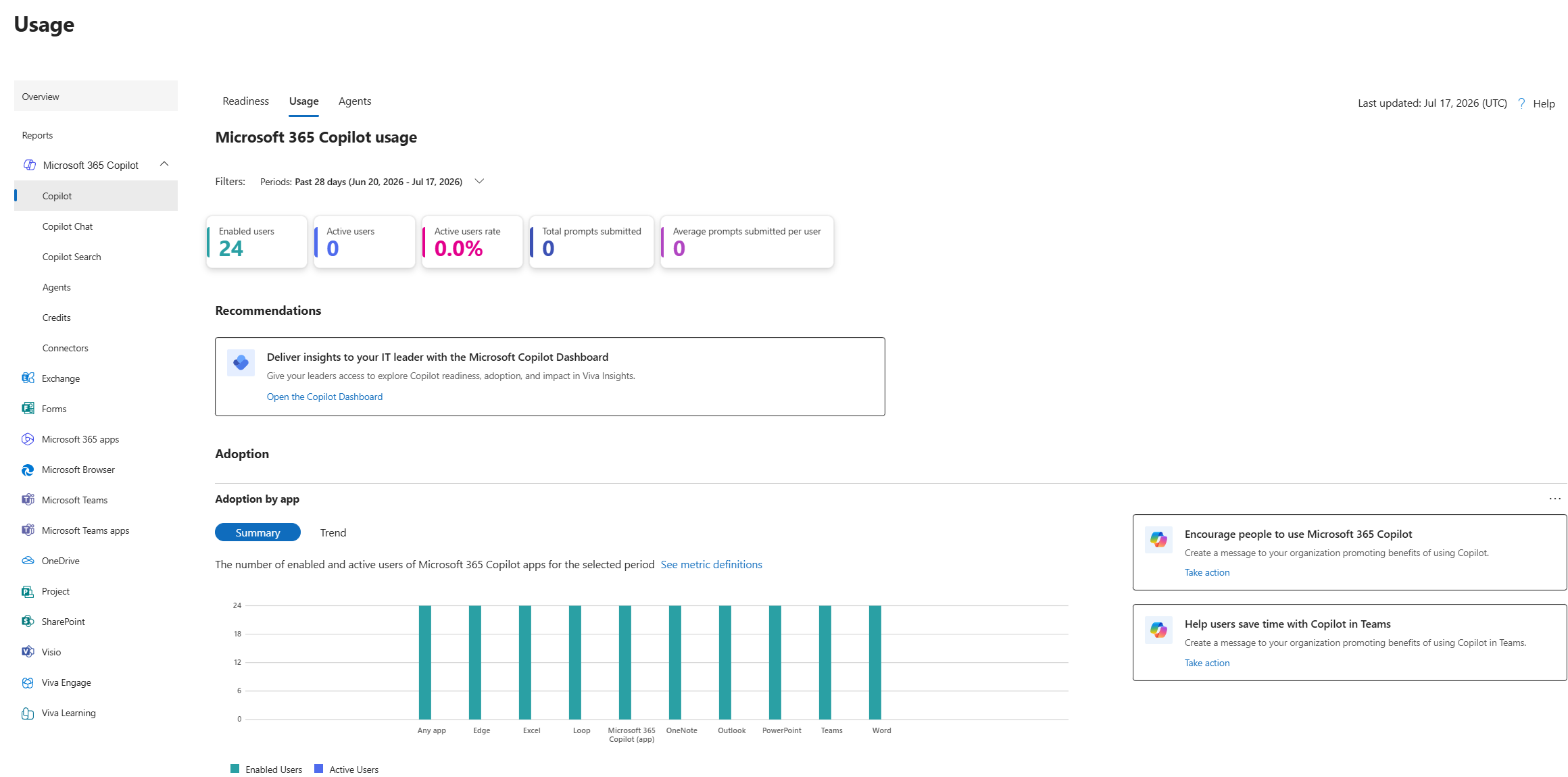Click the PowerPoint bar in chart

775,662
